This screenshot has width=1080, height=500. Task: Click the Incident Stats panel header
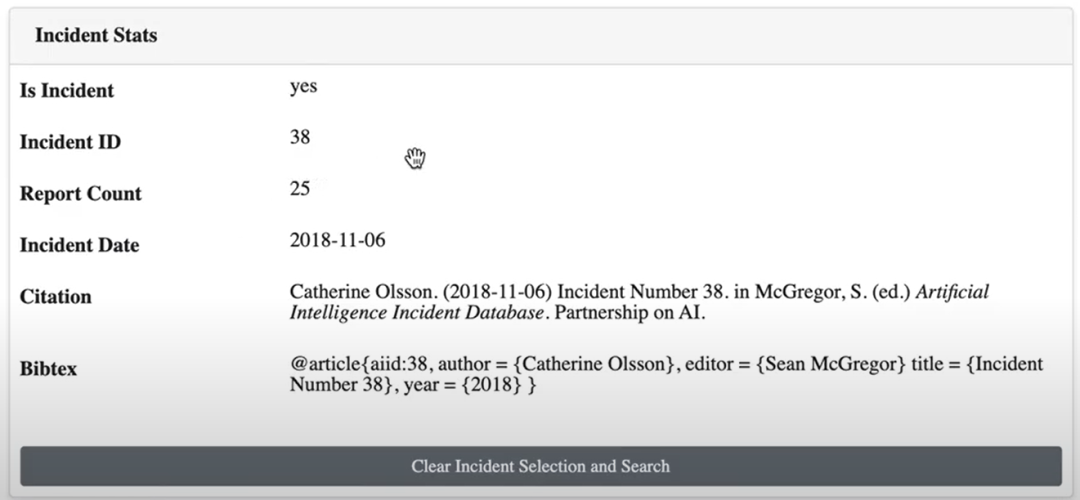541,36
